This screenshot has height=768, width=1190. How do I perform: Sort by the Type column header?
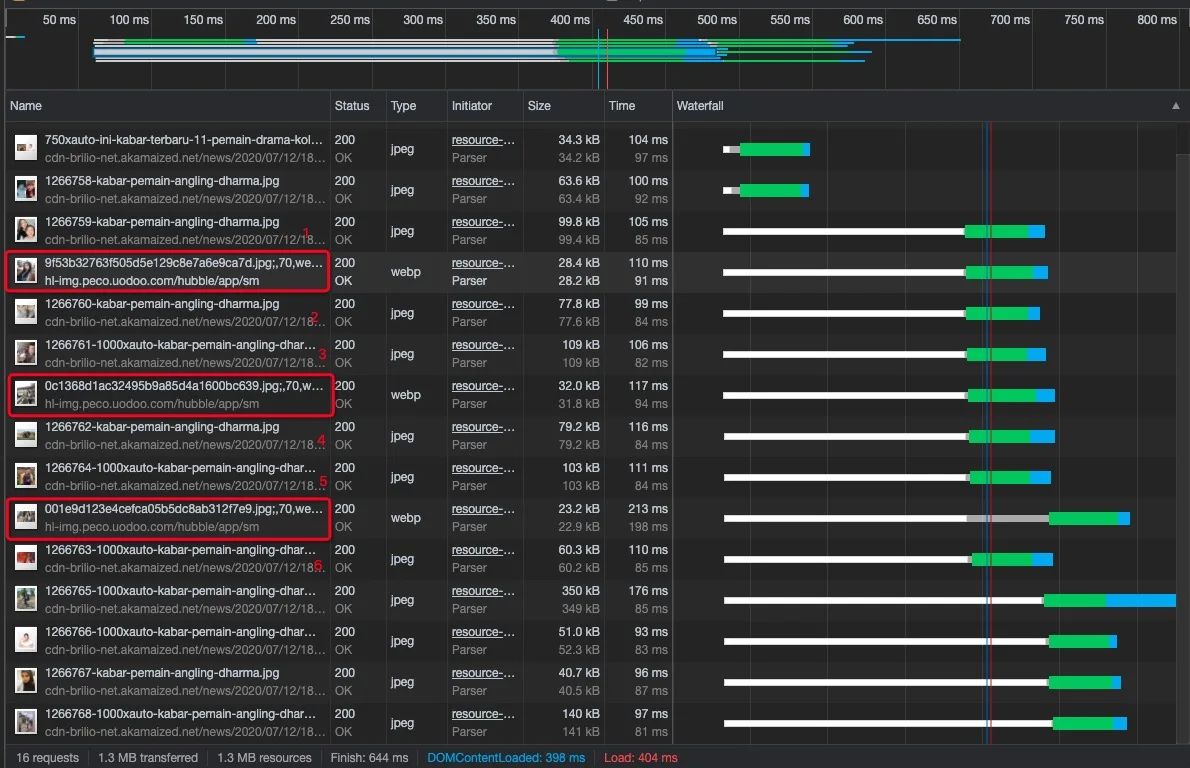pos(403,105)
